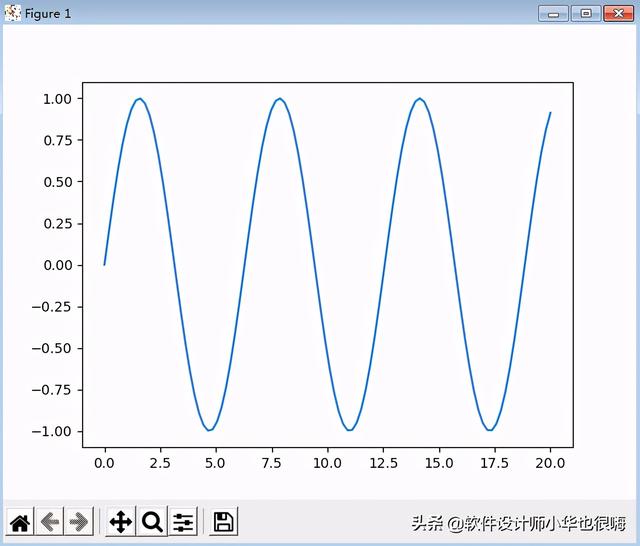
Task: Click x-axis label 0.0
Action: coord(104,463)
